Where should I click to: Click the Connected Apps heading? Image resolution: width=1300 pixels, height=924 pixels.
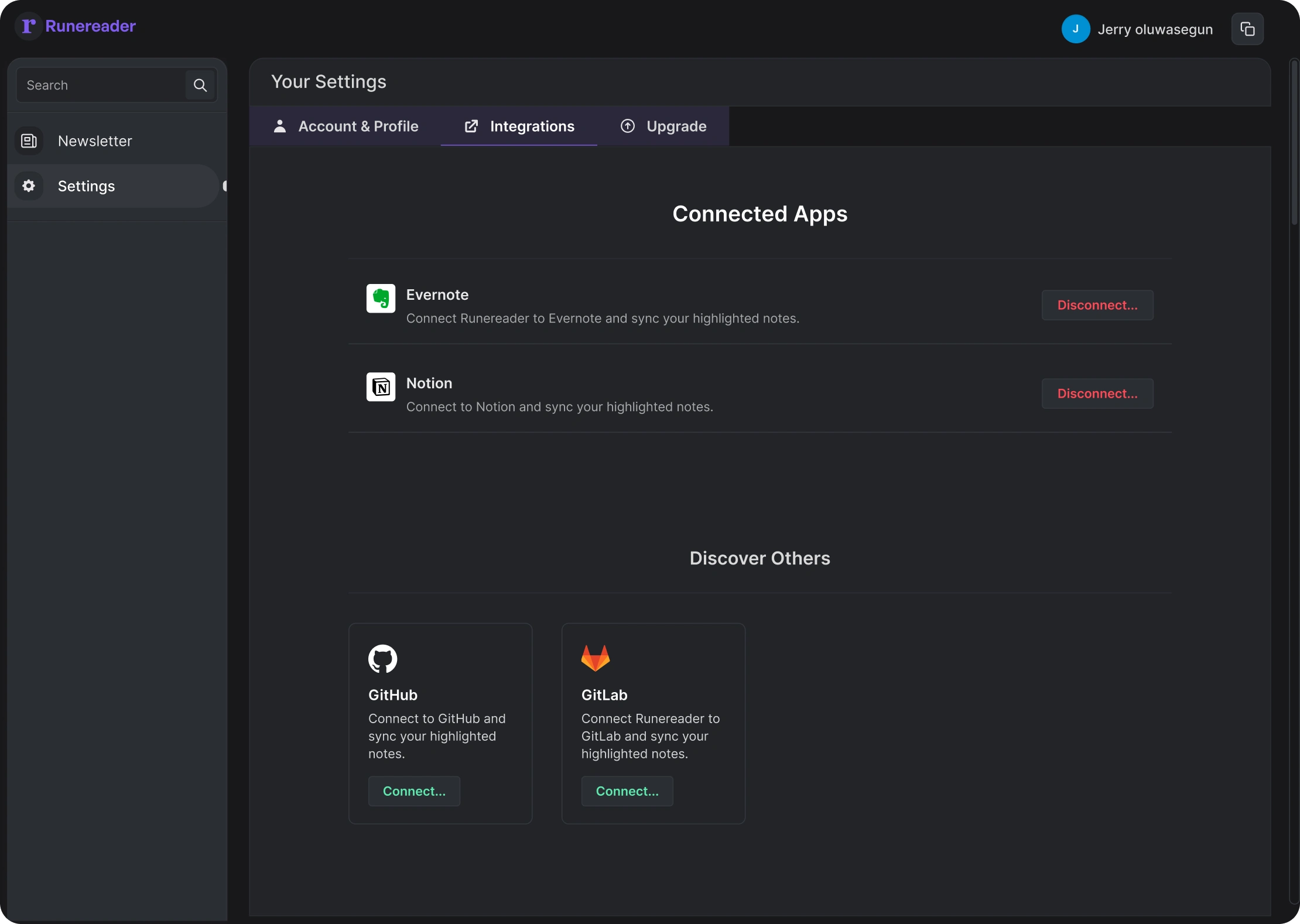pyautogui.click(x=760, y=214)
